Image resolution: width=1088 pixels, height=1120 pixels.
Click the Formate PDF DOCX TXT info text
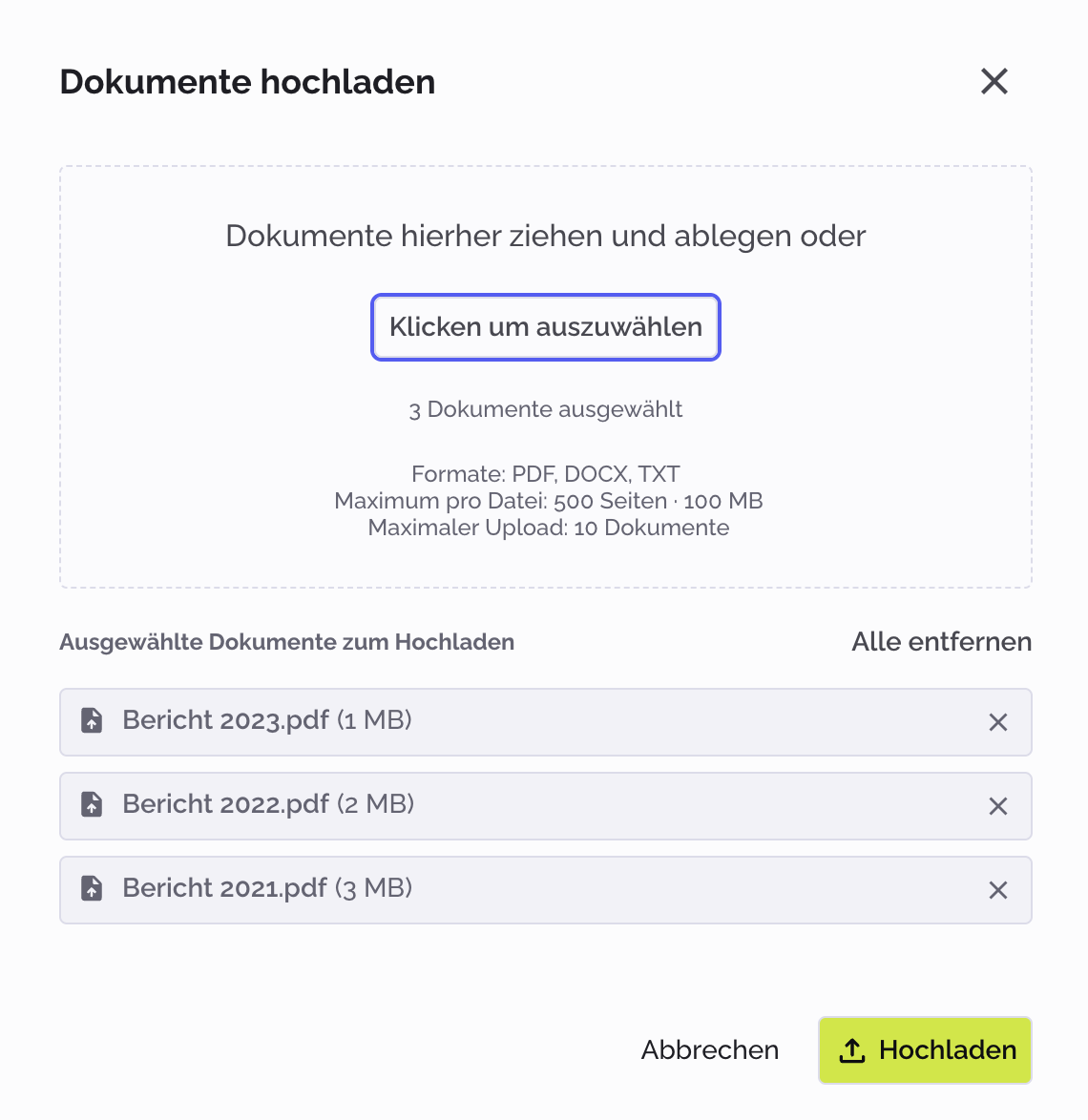coord(545,473)
